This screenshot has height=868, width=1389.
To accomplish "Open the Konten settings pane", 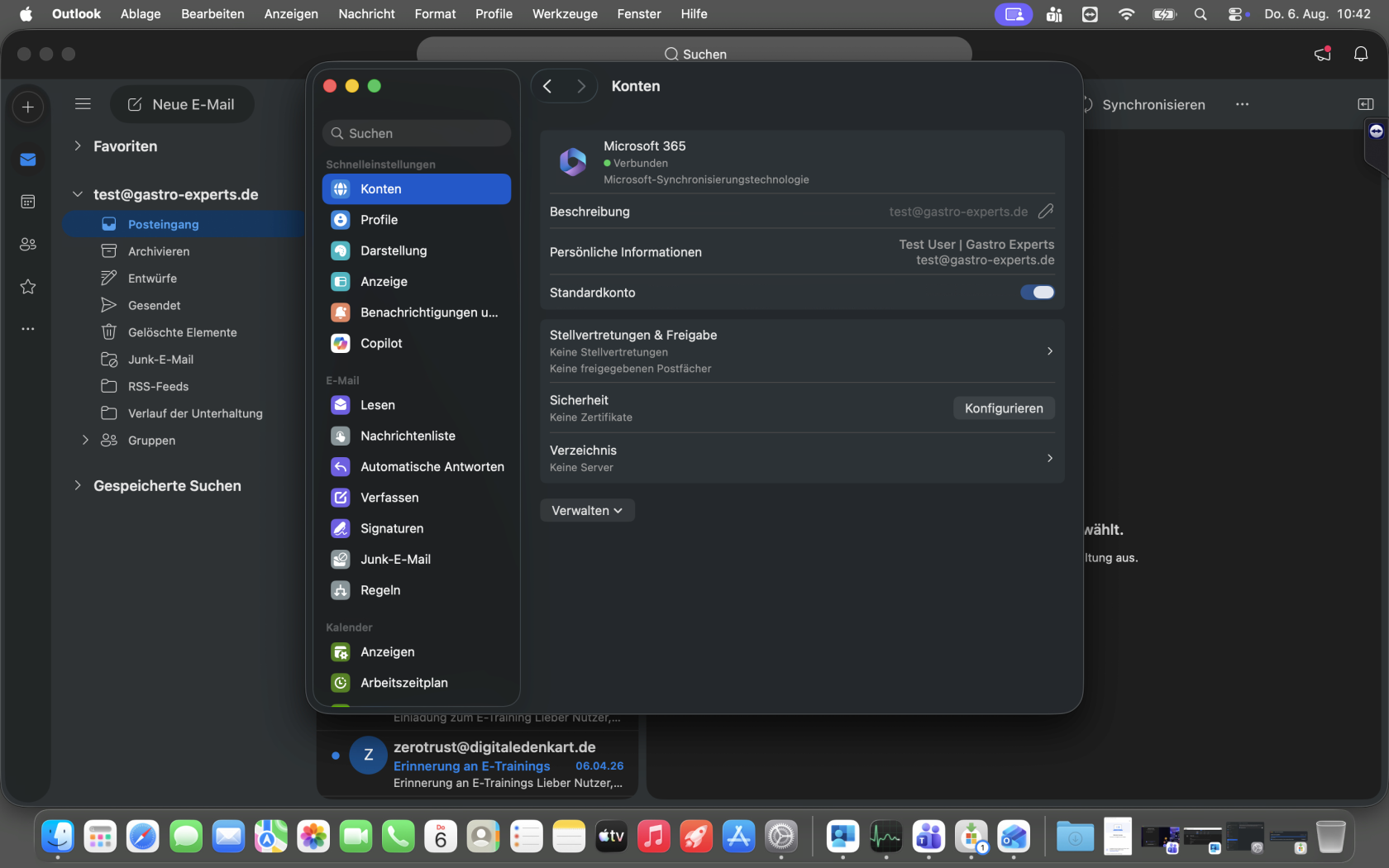I will (x=417, y=188).
